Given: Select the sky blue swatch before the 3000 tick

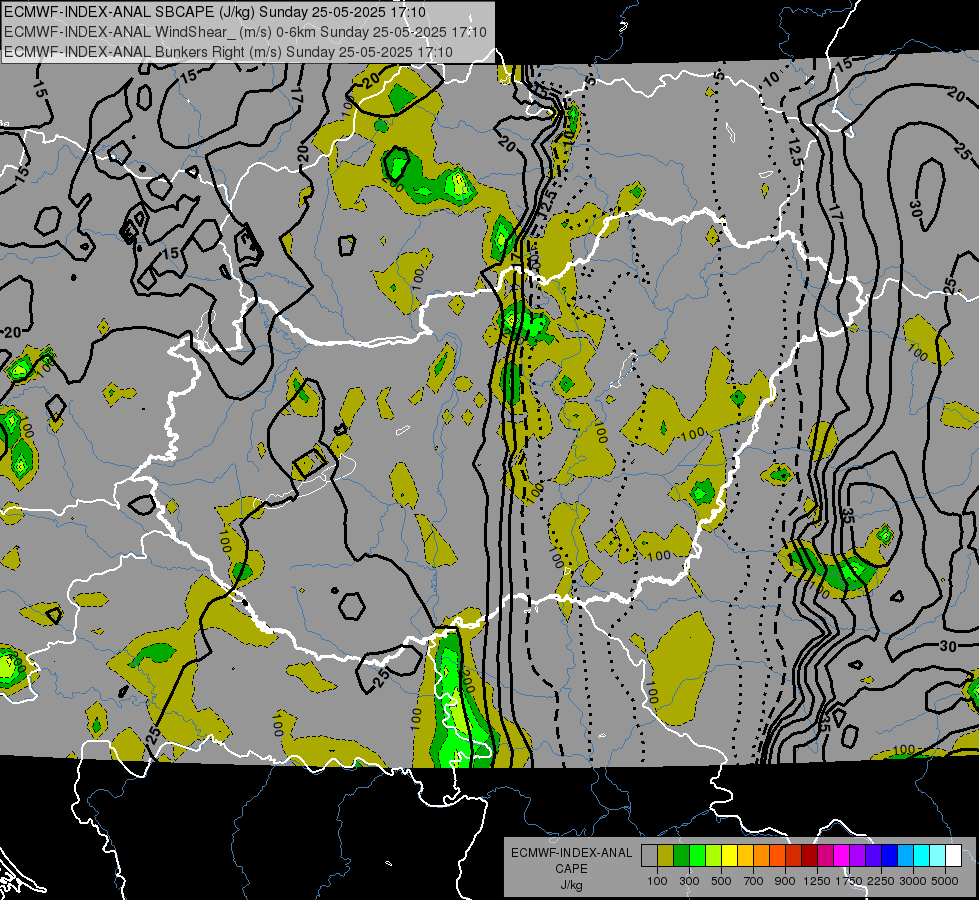Looking at the screenshot, I should click(x=905, y=855).
